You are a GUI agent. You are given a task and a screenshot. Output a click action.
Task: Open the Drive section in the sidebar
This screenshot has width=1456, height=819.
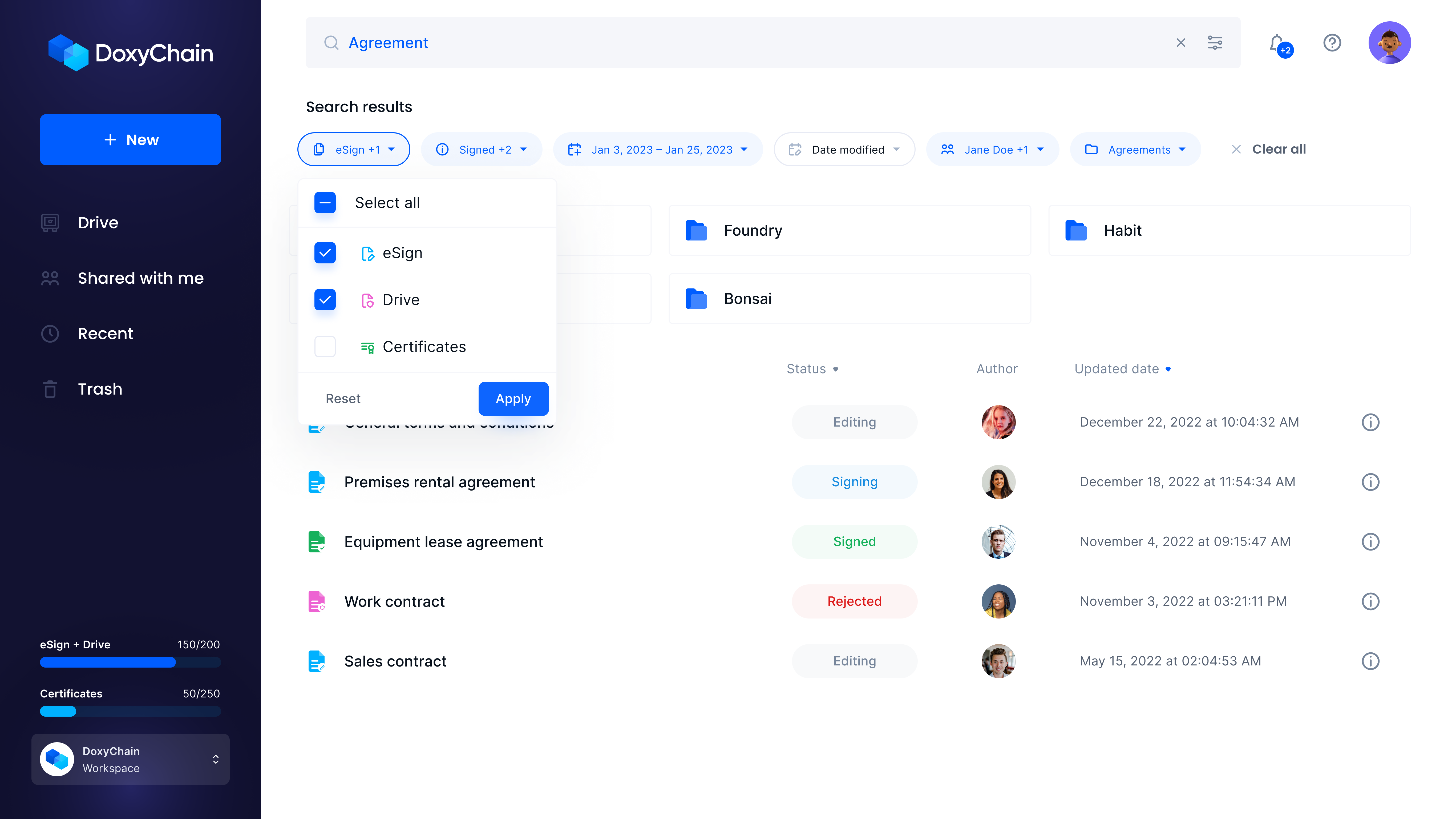(97, 222)
